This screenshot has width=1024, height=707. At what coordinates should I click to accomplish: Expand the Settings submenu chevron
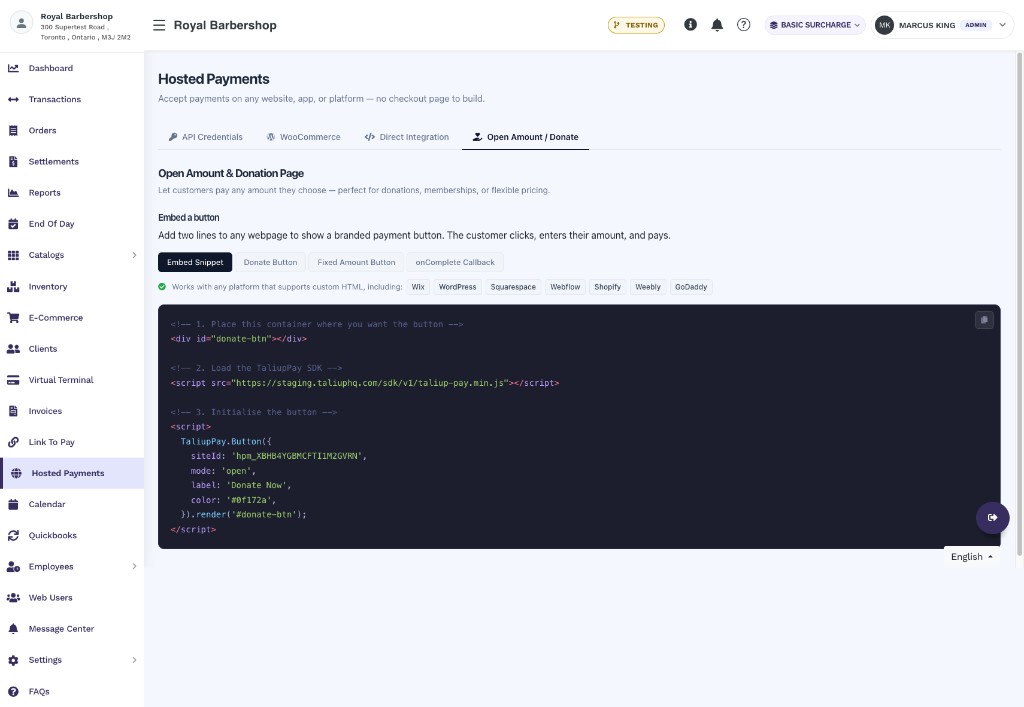coord(134,660)
